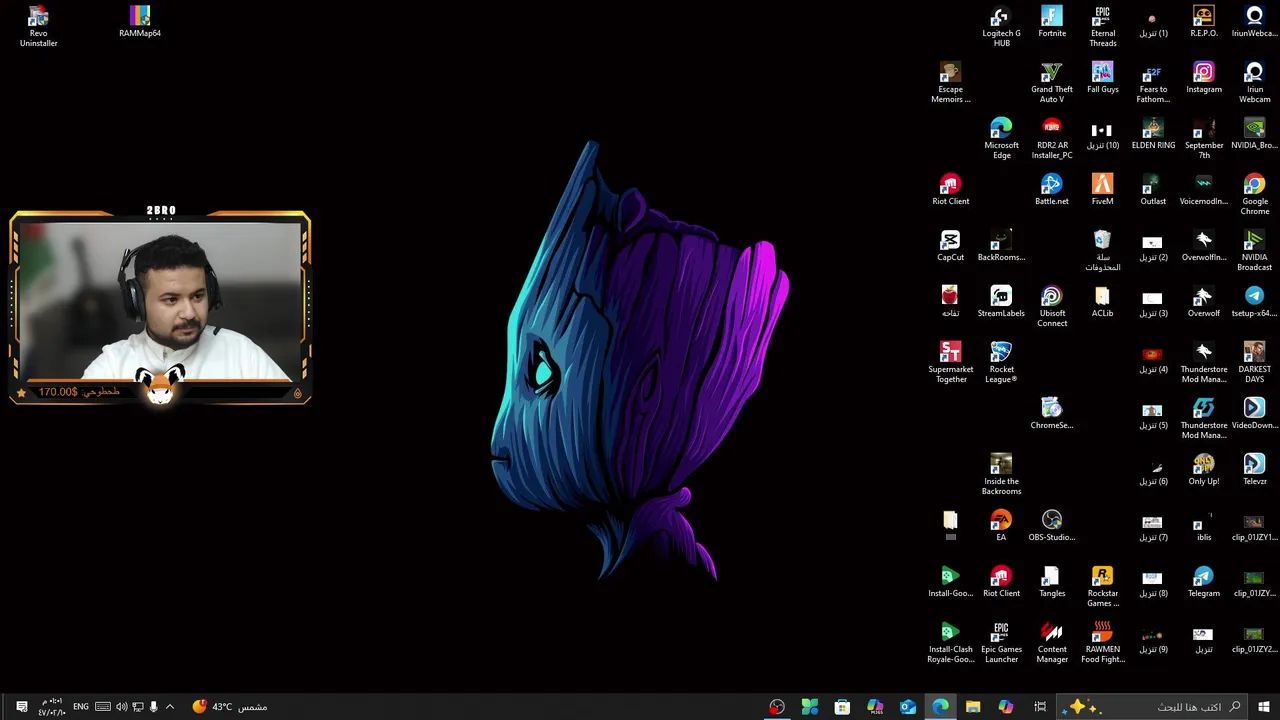Open Microsoft Edge desktop icon

tap(1001, 139)
